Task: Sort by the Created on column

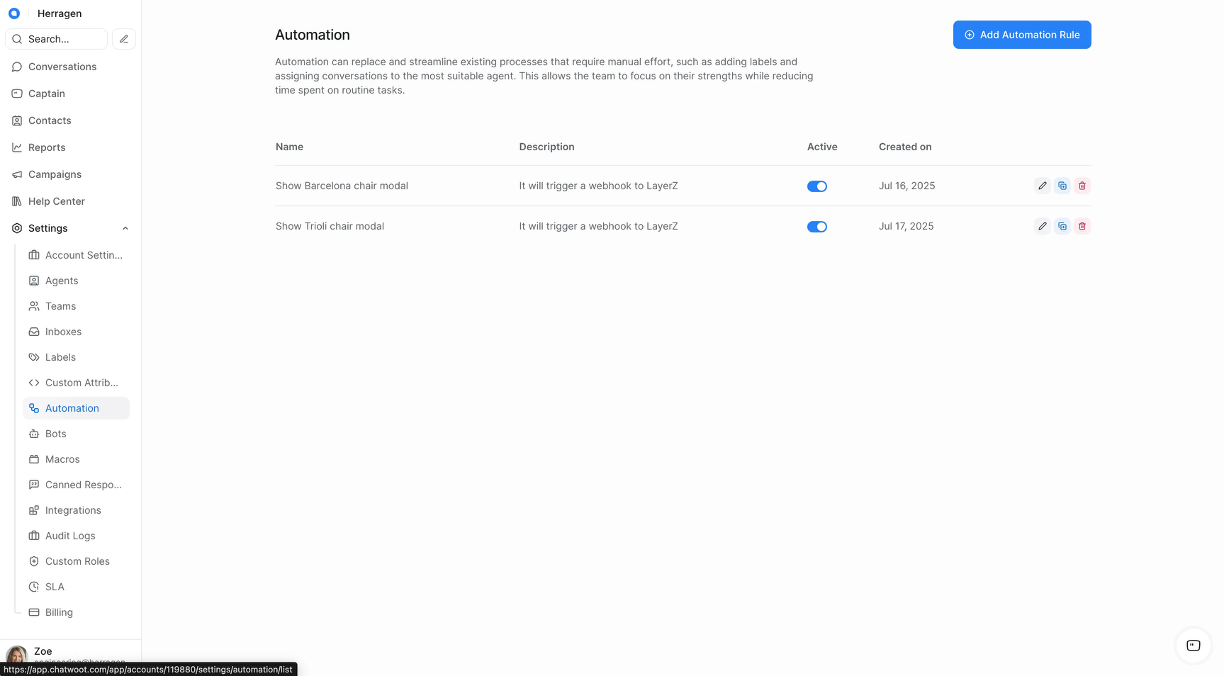Action: pyautogui.click(x=904, y=146)
